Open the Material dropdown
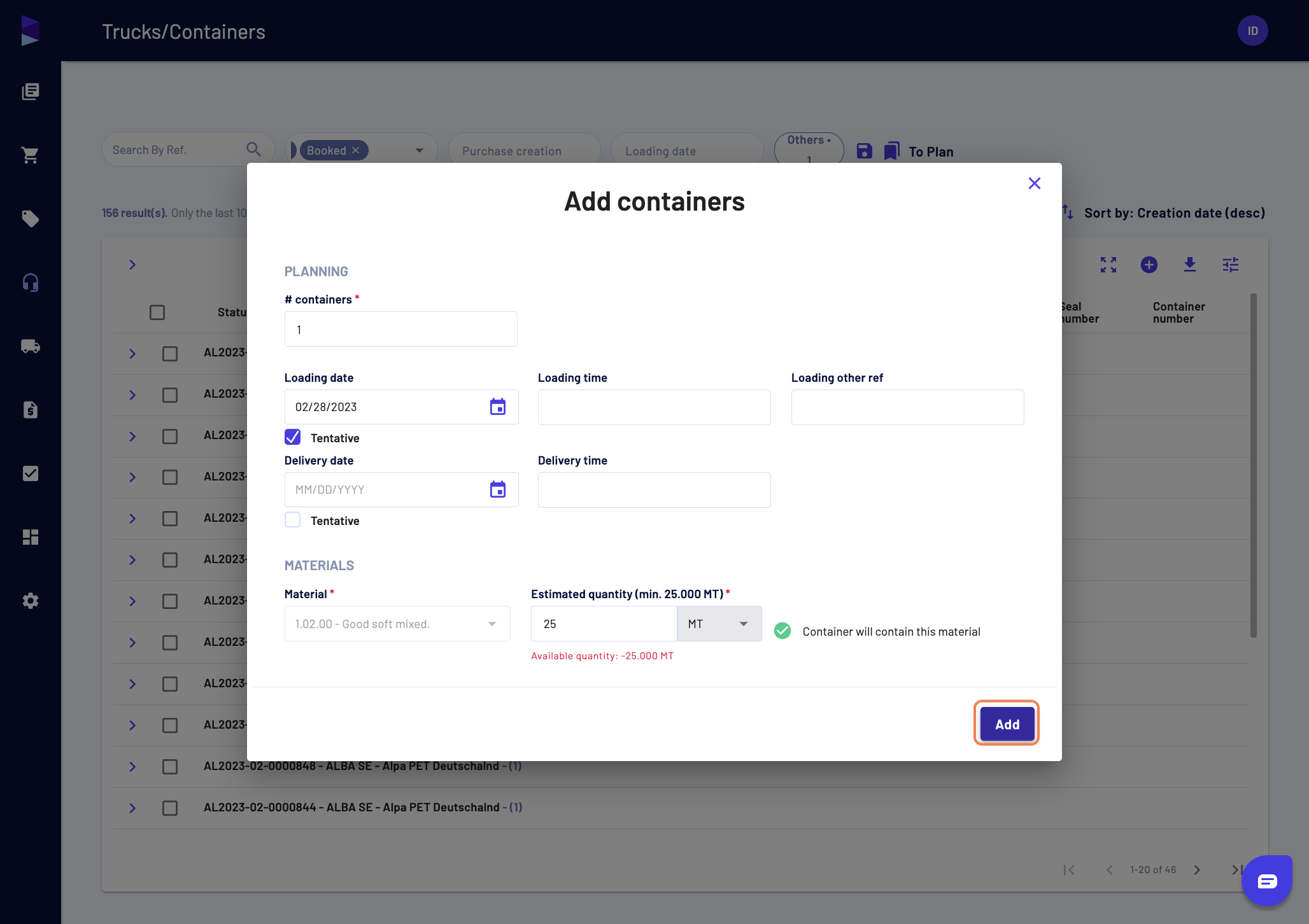The width and height of the screenshot is (1309, 924). (x=397, y=624)
